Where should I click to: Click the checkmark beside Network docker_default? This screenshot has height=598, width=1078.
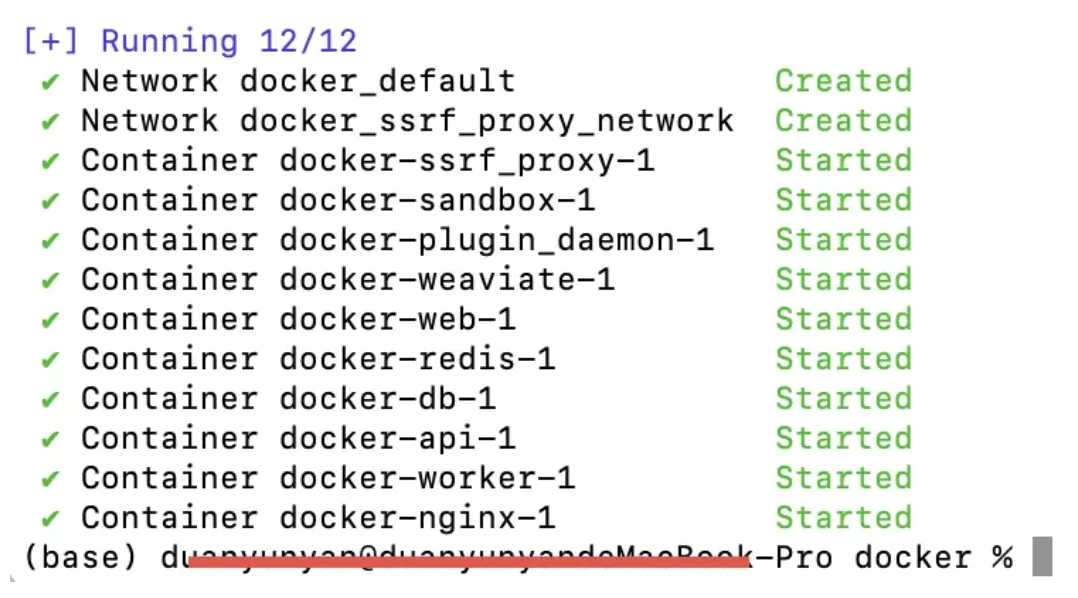coord(50,81)
